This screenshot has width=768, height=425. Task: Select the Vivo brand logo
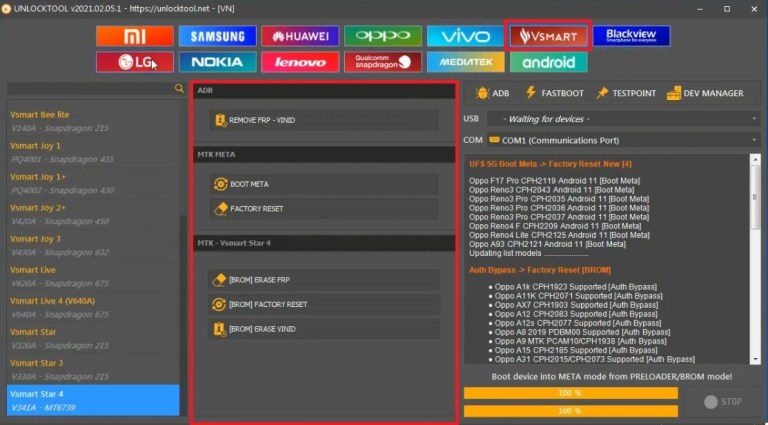[x=465, y=36]
